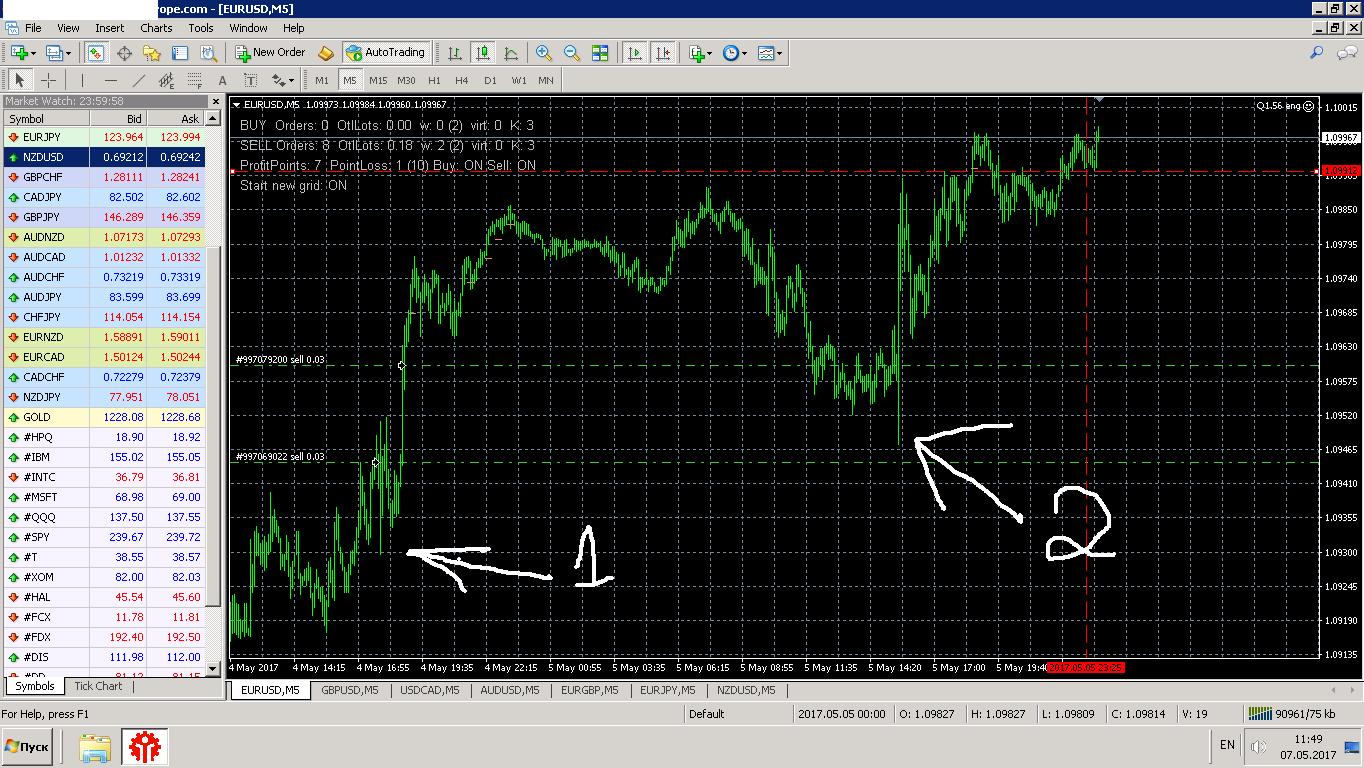Draw a vertical line tool
Screen dimensions: 1364x768
point(82,80)
